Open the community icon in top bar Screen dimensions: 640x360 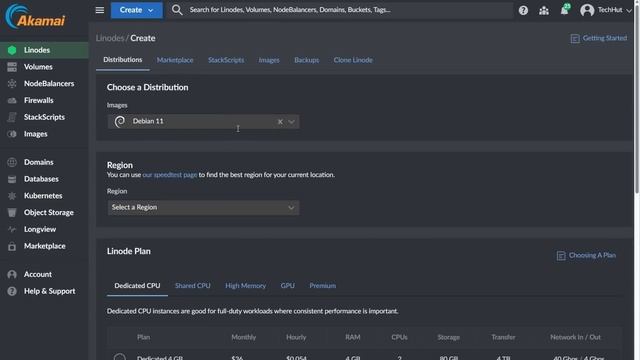(x=544, y=10)
